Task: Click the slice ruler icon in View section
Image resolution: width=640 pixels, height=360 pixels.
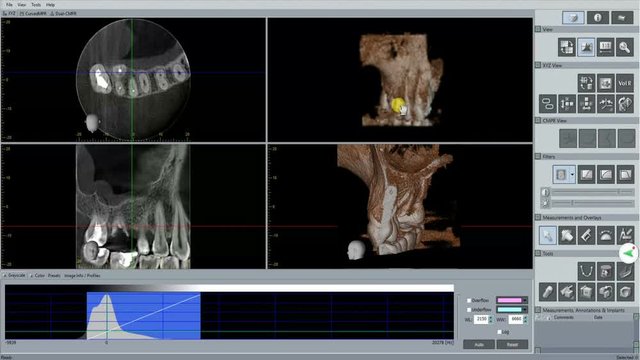Action: pos(605,47)
